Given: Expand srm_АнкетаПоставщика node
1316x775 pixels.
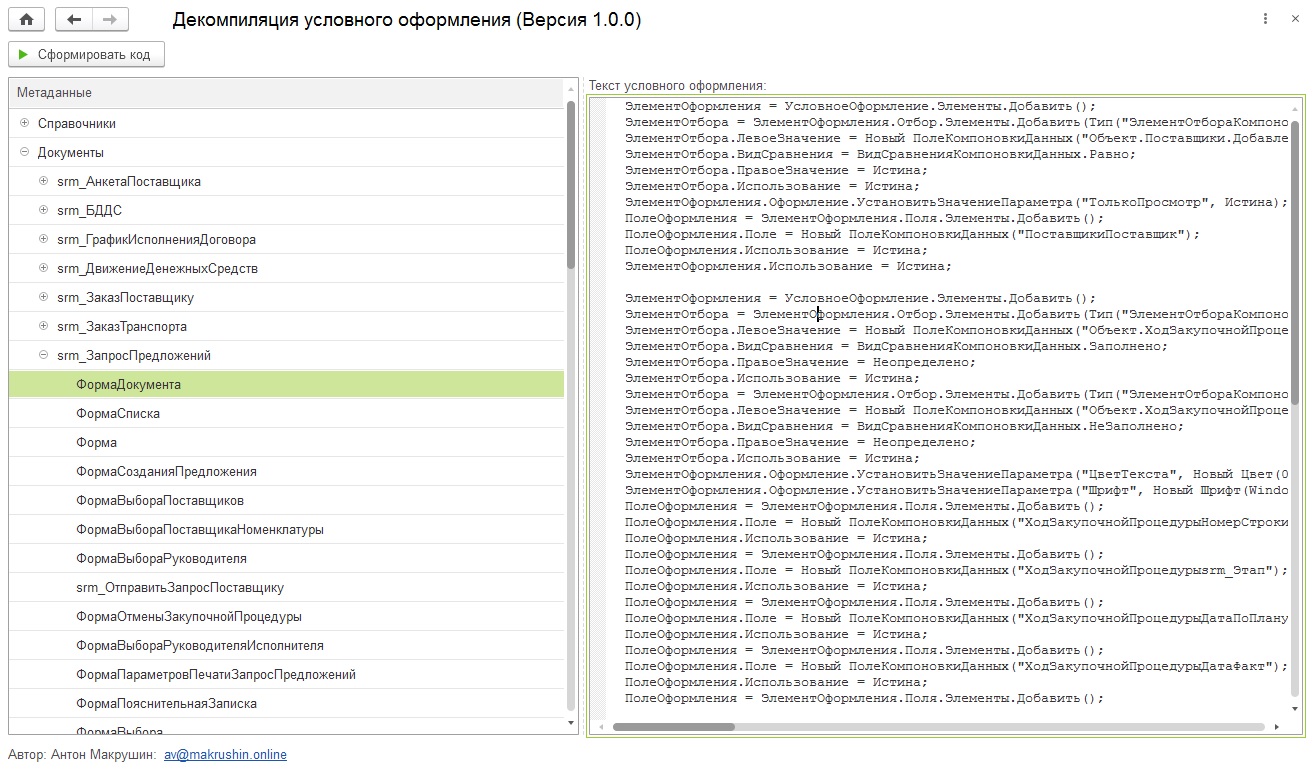Looking at the screenshot, I should click(x=43, y=181).
